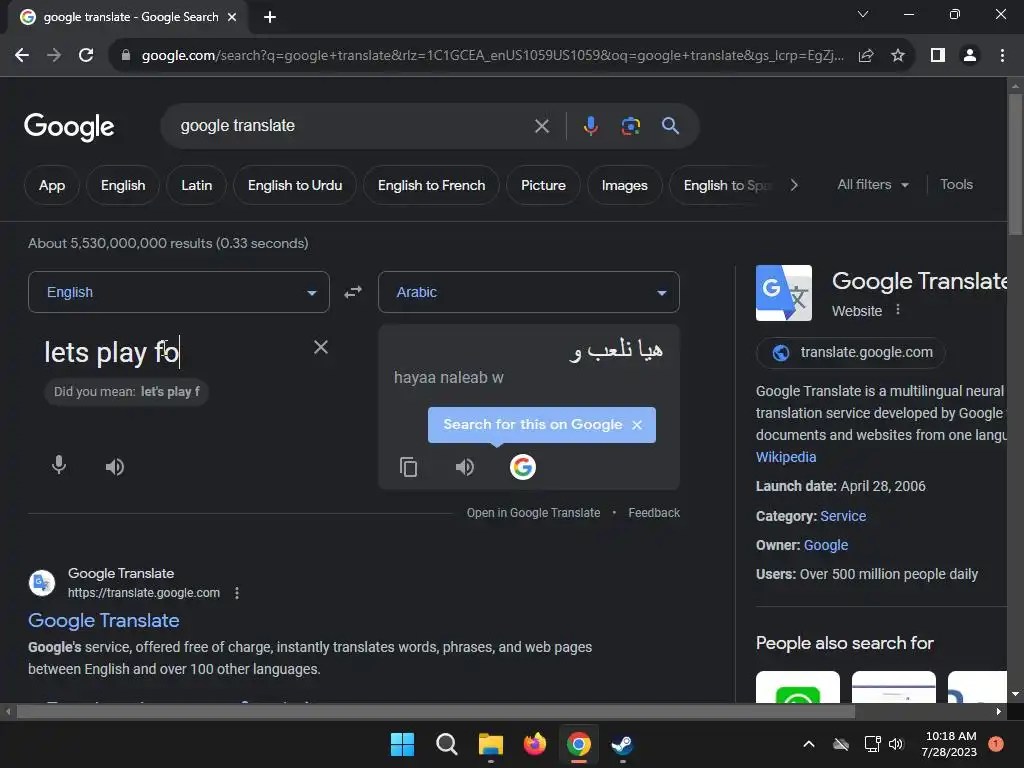1024x768 pixels.
Task: Copy the Arabic translation
Action: tap(408, 467)
